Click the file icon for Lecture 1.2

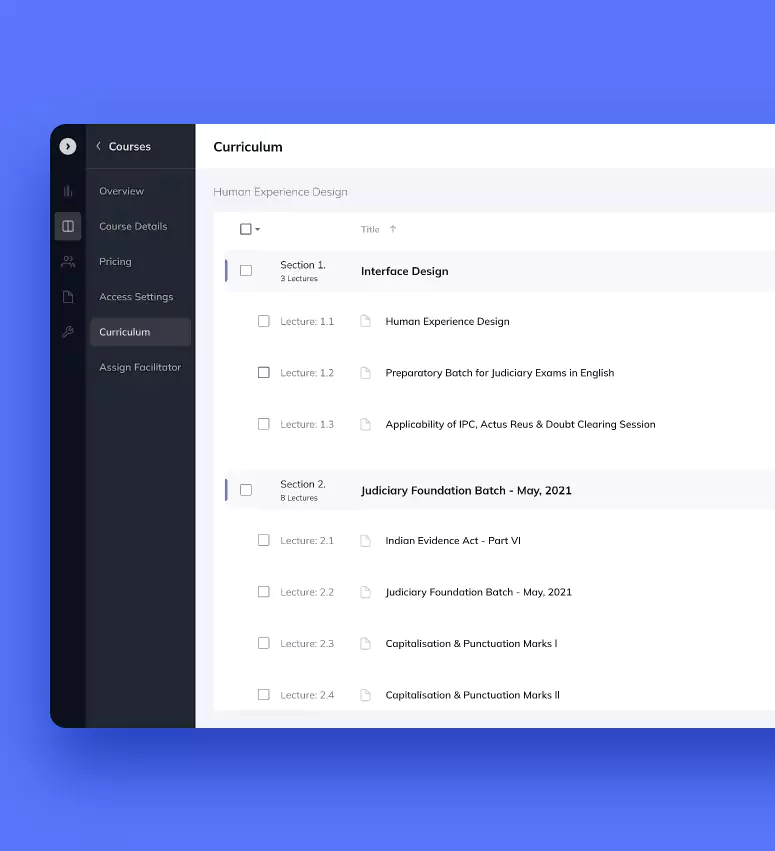pyautogui.click(x=366, y=373)
